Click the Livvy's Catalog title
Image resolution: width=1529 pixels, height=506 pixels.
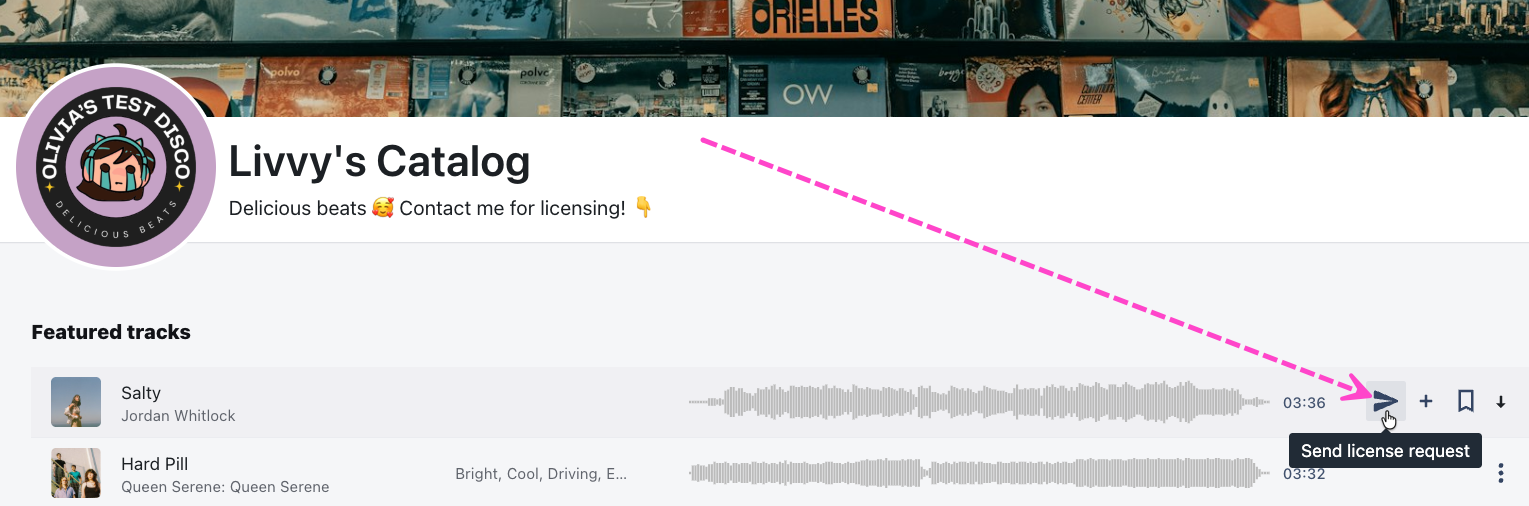[x=379, y=161]
